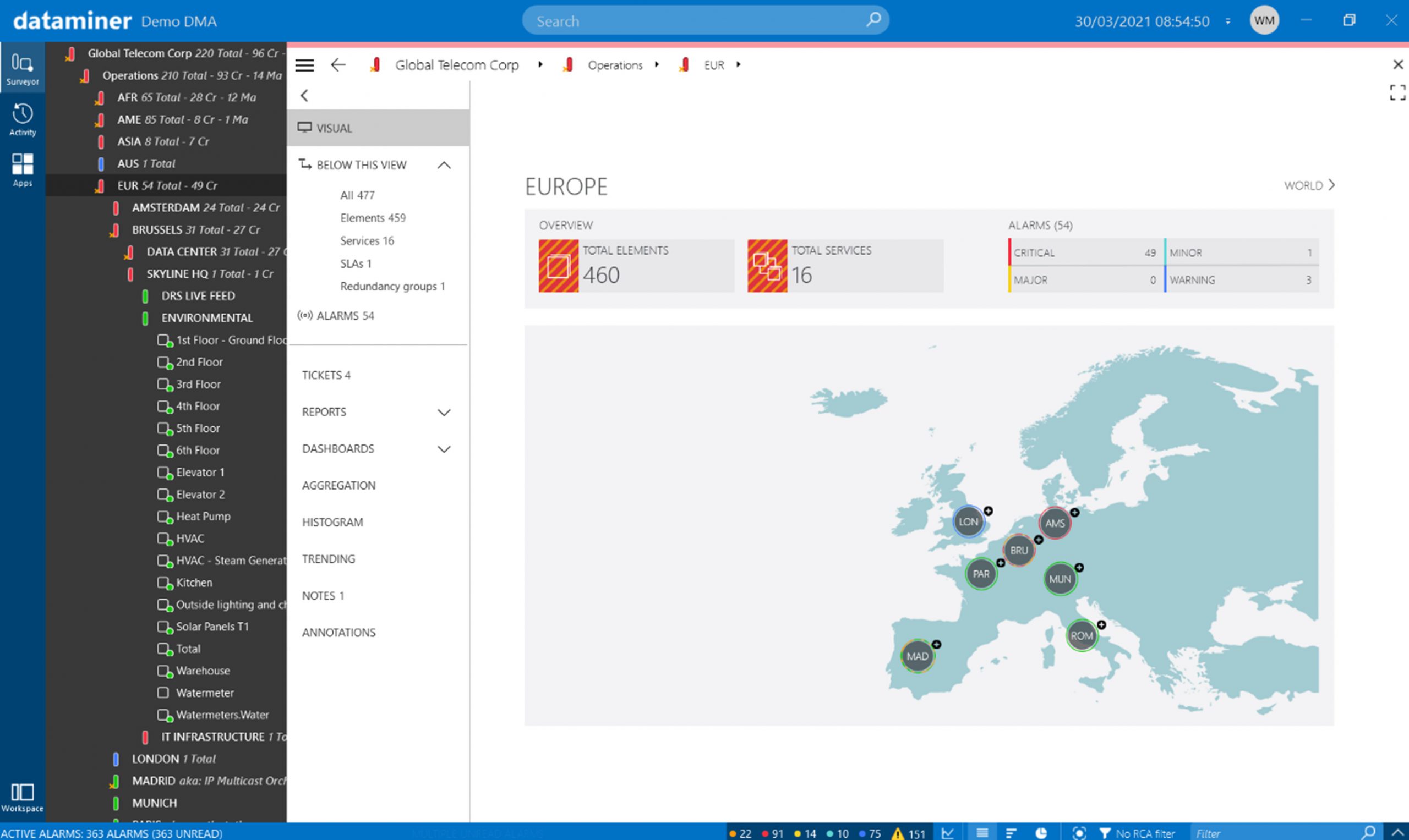Open the Histogram page
1409x840 pixels.
pyautogui.click(x=332, y=523)
